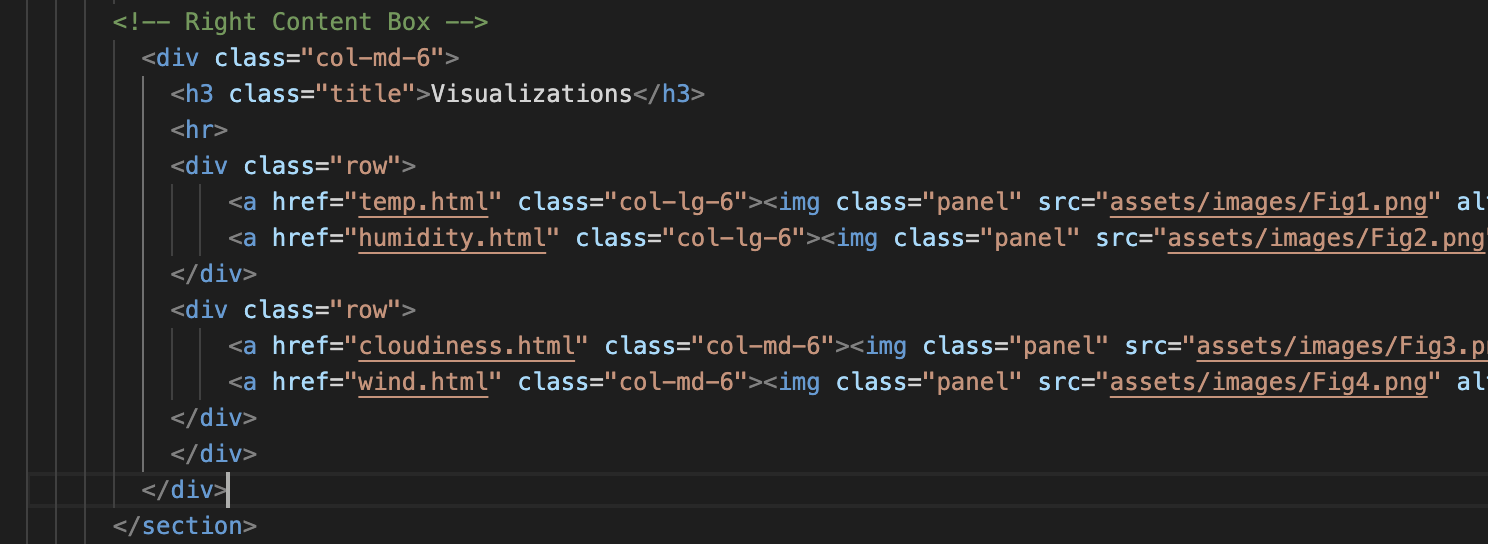The image size is (1488, 544).
Task: Click "col-md-6" on the div under the comment
Action: (x=380, y=58)
